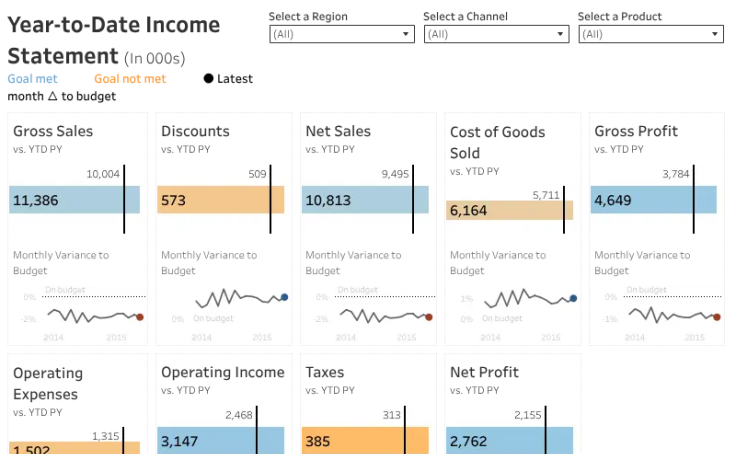The image size is (736, 454).
Task: Click the delta triangle symbol in the legend
Action: point(53,96)
